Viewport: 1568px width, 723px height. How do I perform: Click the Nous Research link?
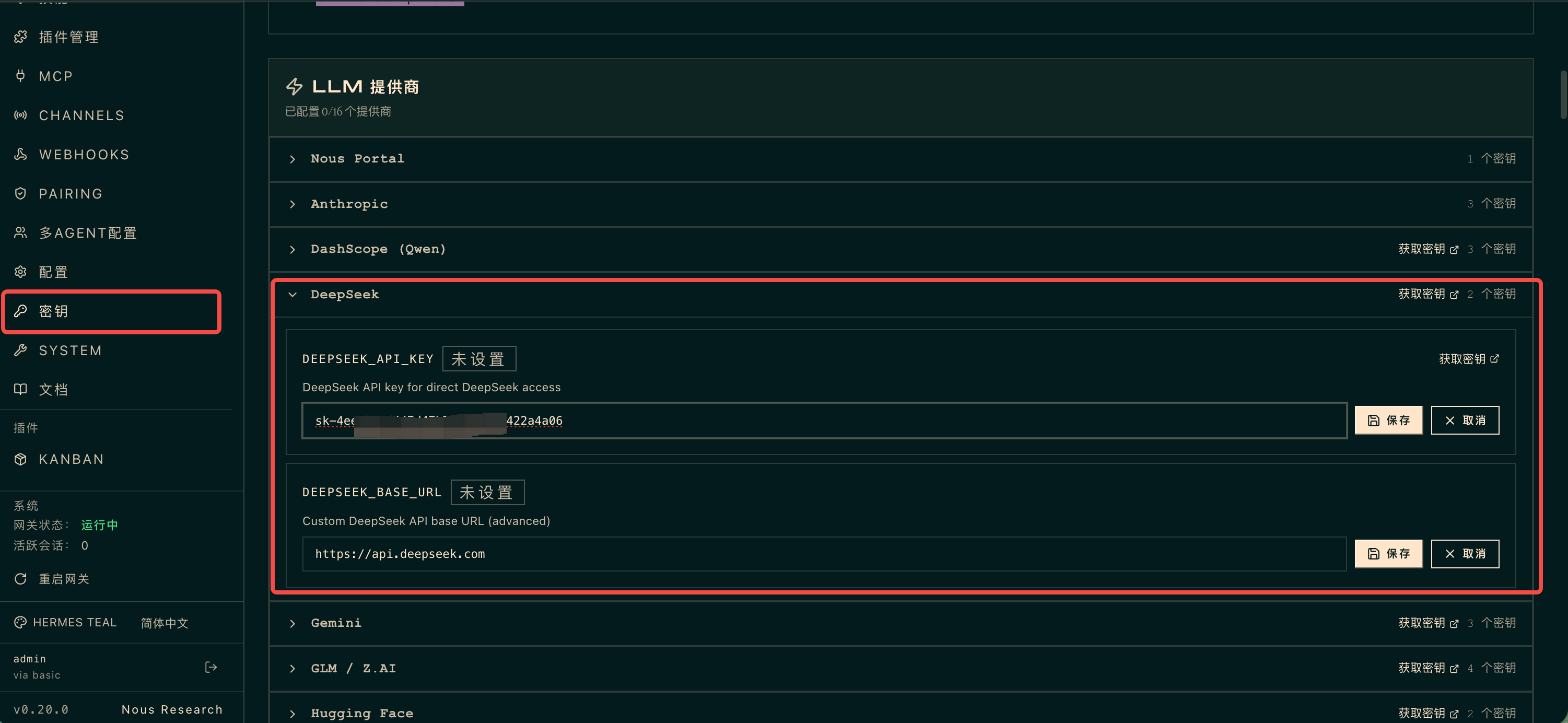172,709
